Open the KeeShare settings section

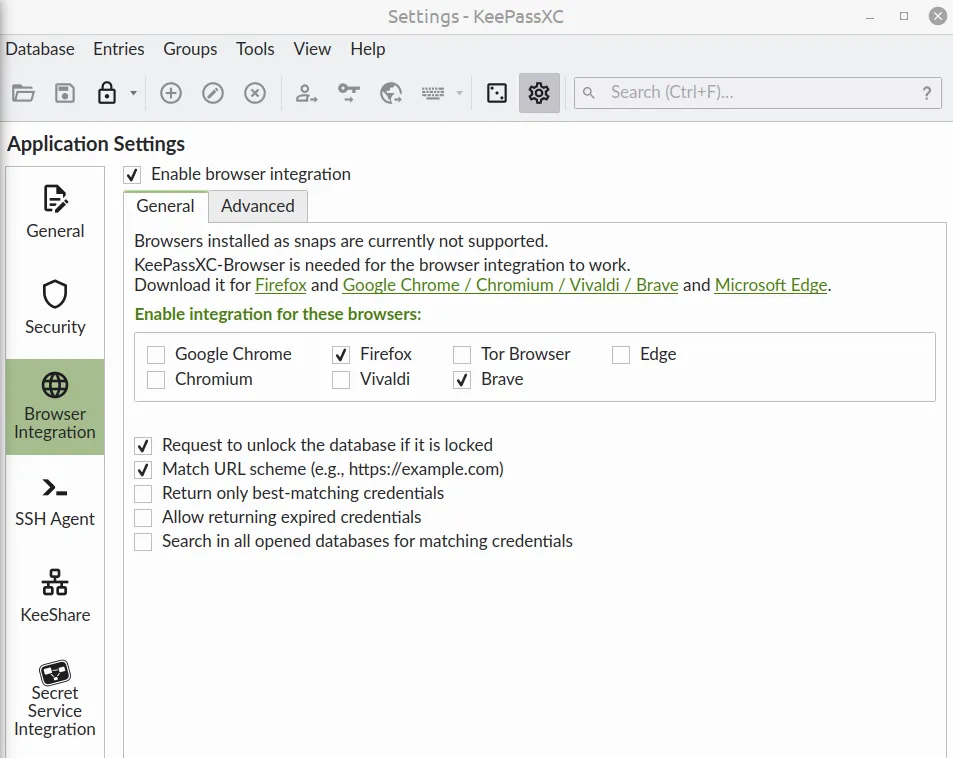54,596
